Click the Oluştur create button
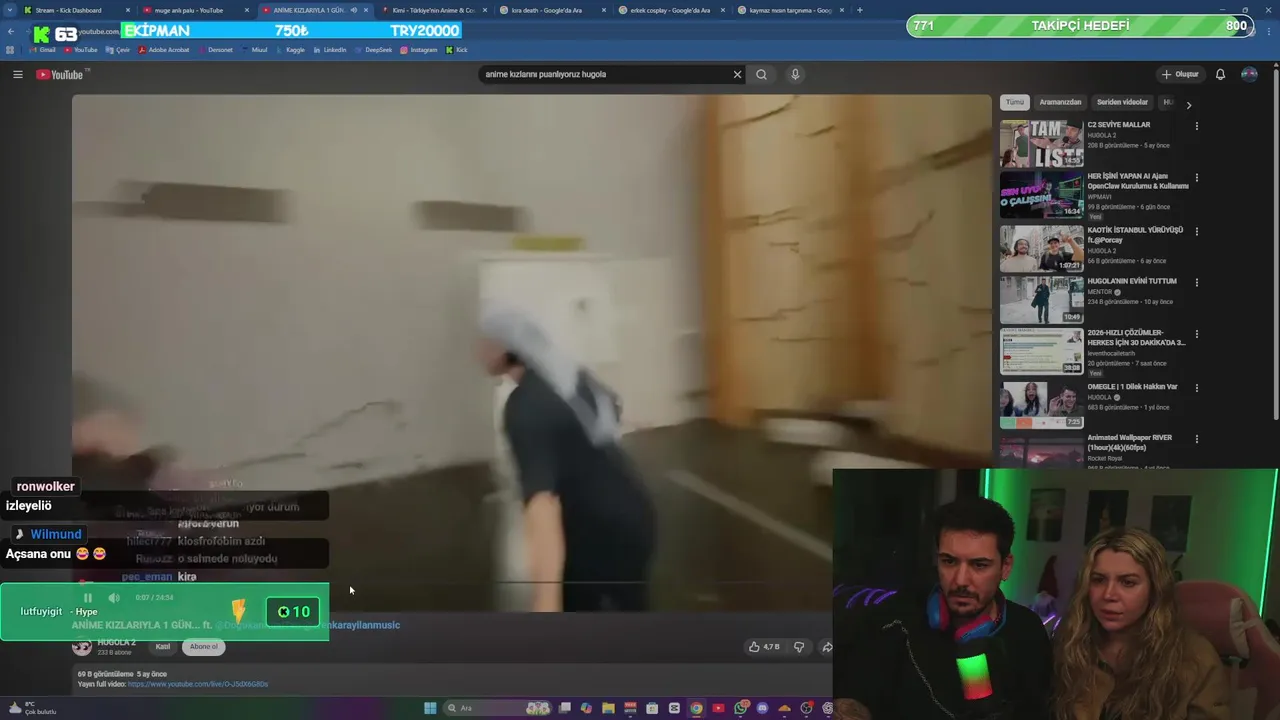Screen dimensions: 1280x720 [x=1180, y=74]
